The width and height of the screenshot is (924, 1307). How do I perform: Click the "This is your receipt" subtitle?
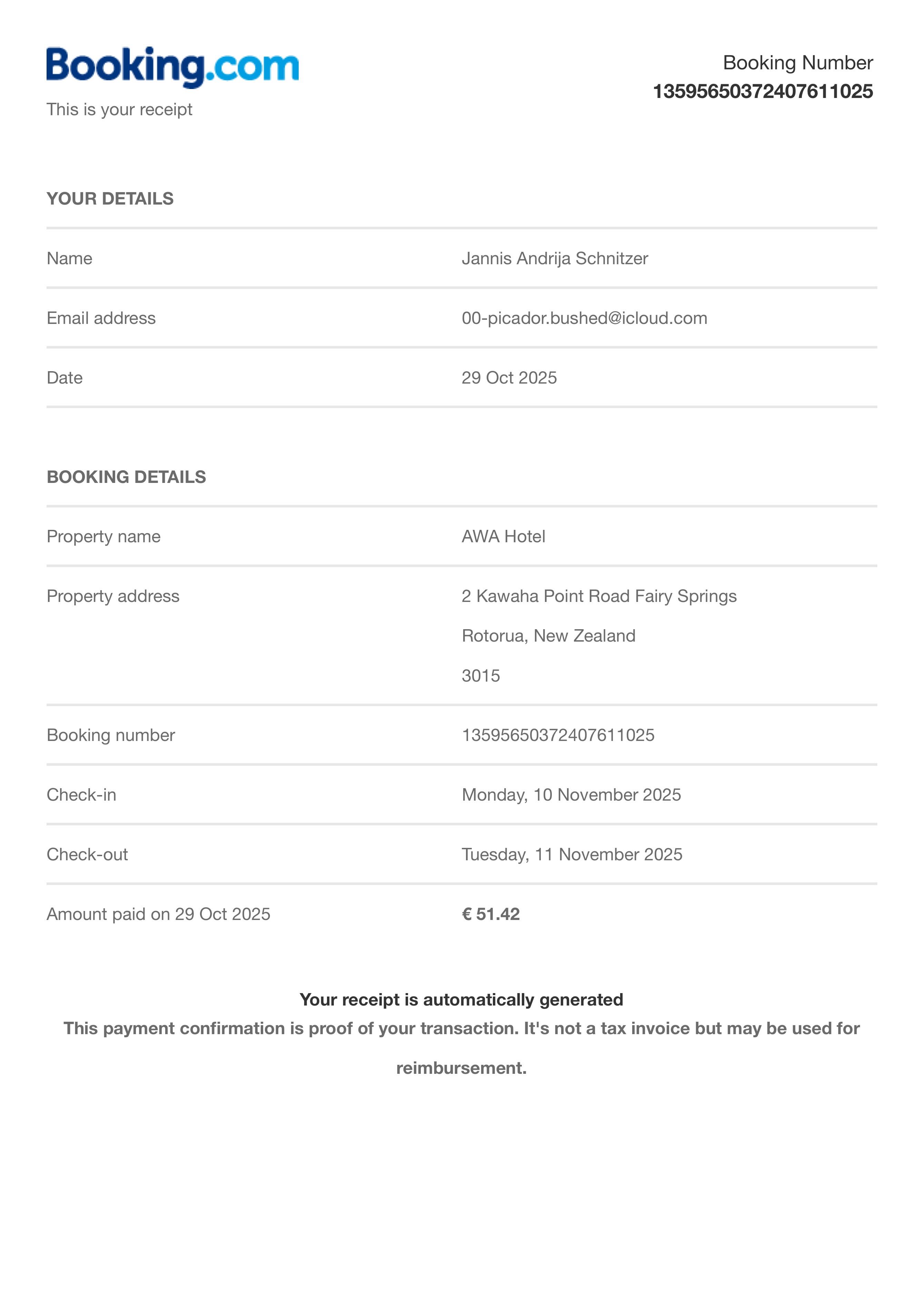point(120,109)
